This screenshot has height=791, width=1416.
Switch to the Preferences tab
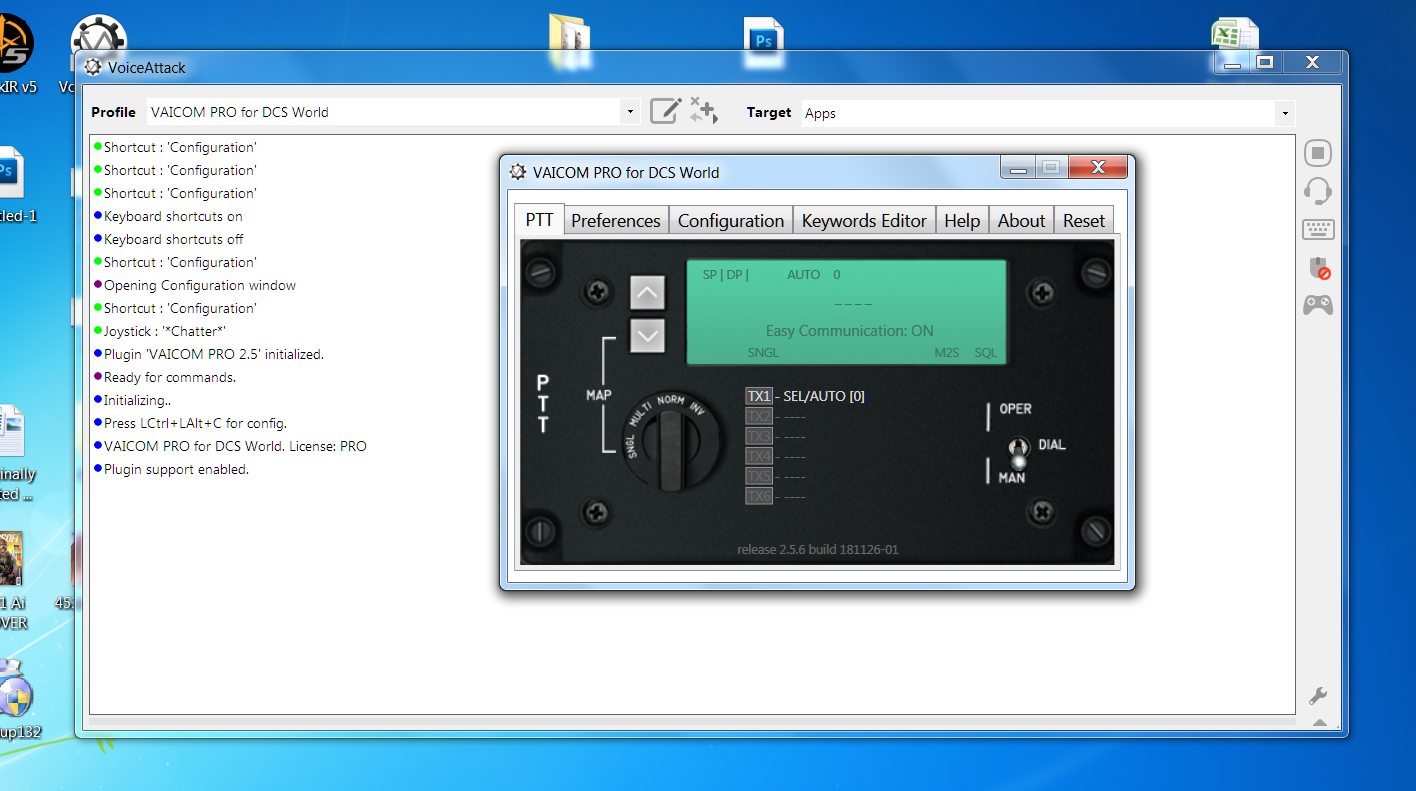pos(616,221)
